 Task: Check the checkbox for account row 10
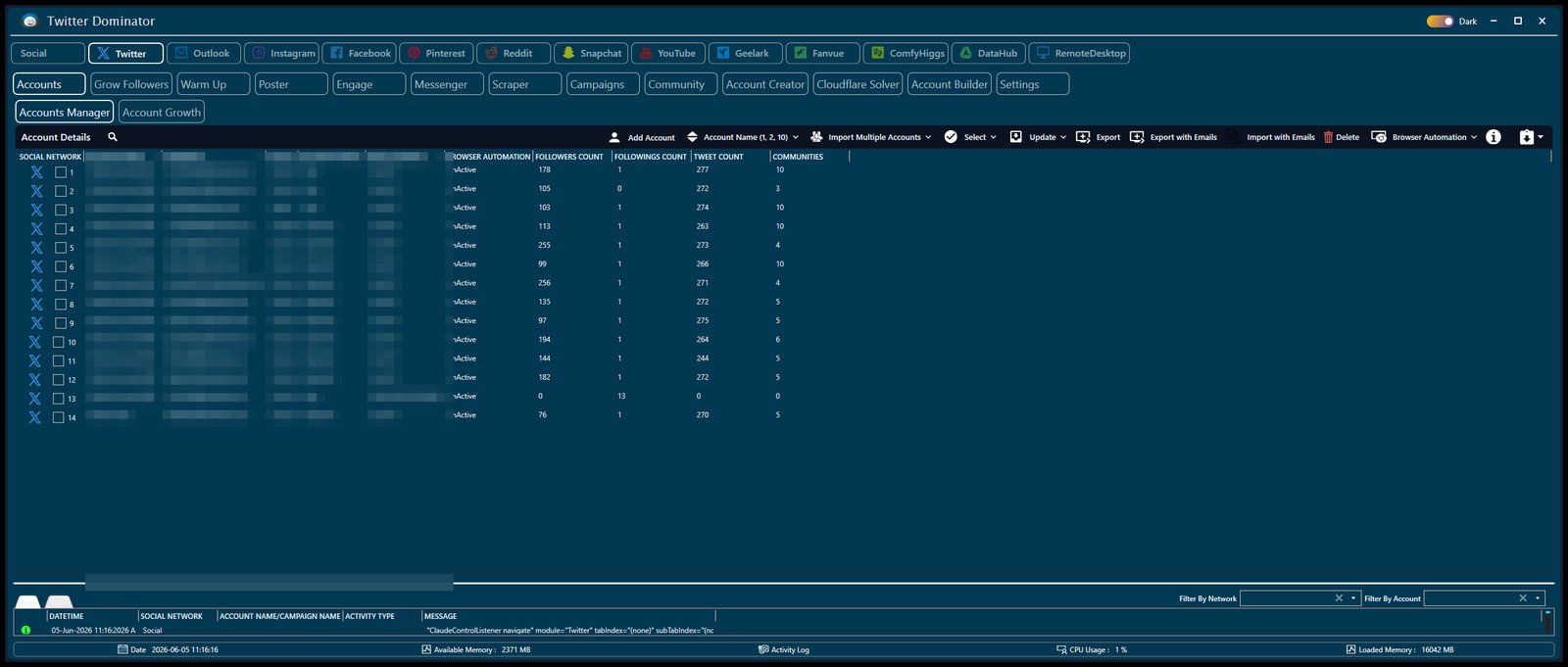point(58,342)
